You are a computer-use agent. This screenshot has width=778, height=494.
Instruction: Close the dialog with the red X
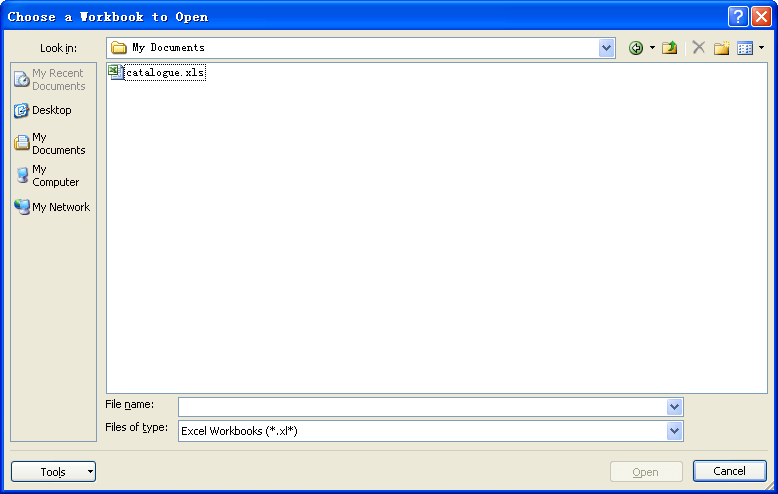[x=761, y=17]
